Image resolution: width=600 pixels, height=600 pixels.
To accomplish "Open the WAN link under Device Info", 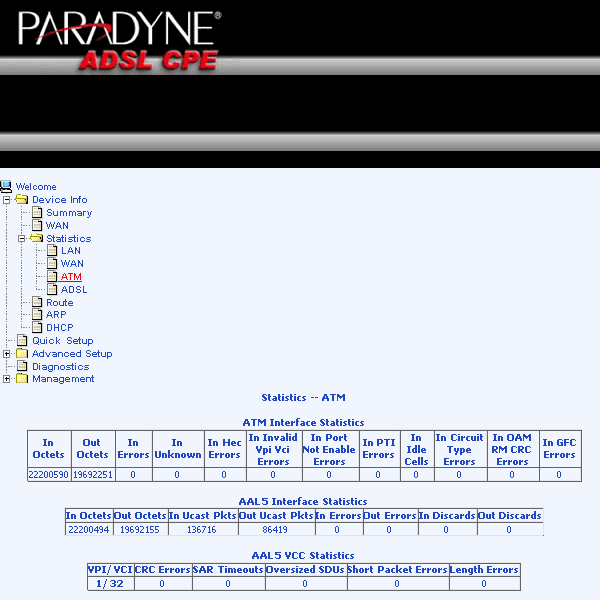I will coord(57,226).
